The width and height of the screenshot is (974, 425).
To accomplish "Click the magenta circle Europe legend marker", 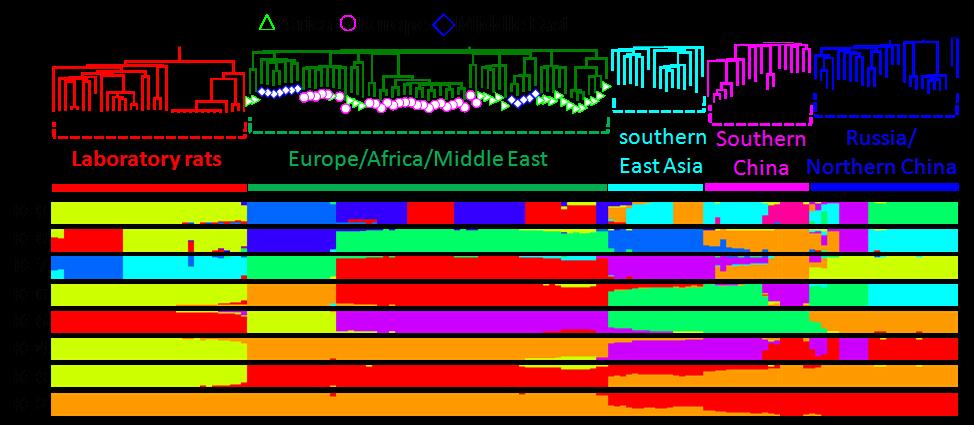I will point(350,22).
